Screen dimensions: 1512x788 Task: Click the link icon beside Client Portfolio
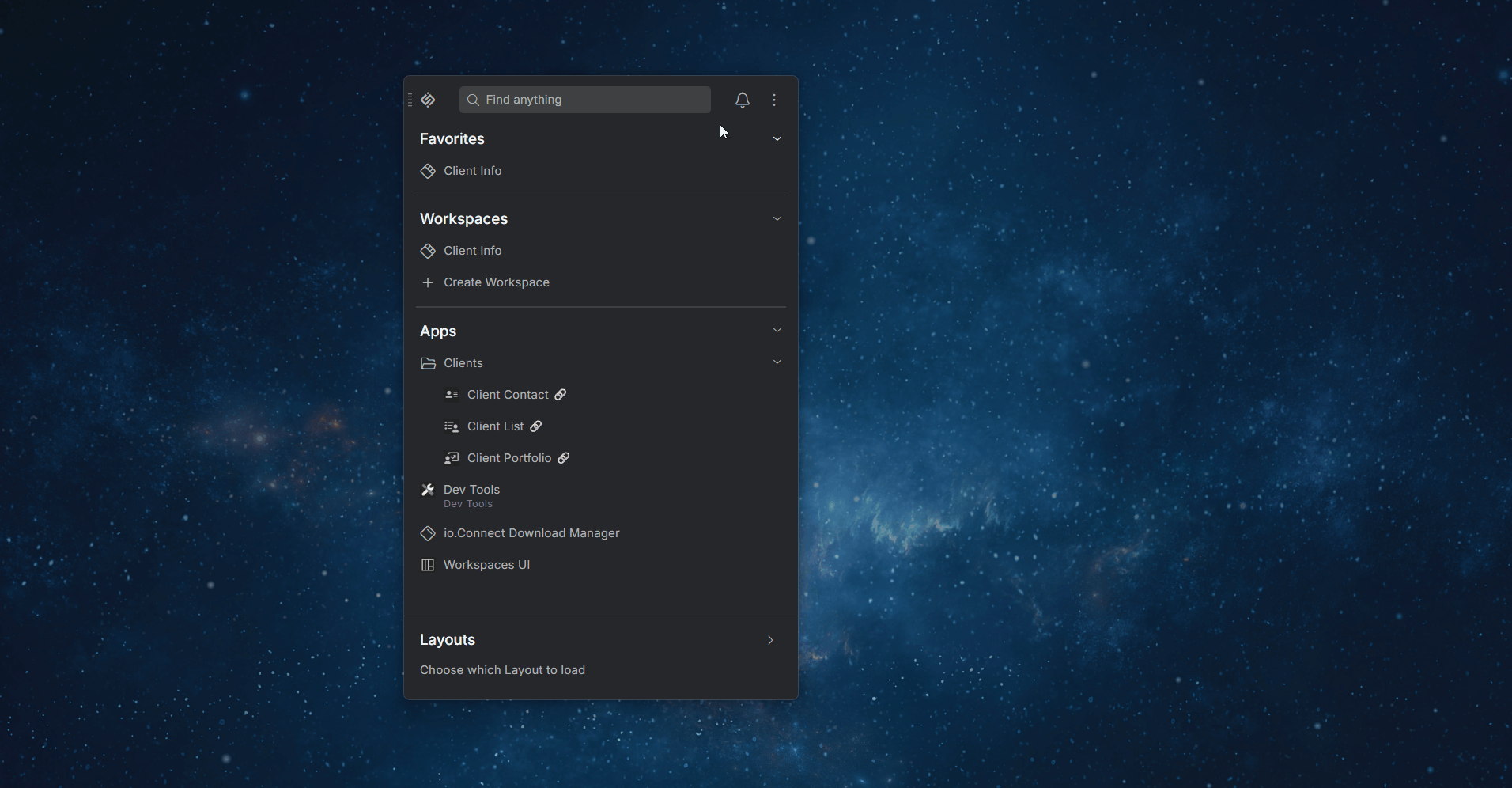pos(564,458)
